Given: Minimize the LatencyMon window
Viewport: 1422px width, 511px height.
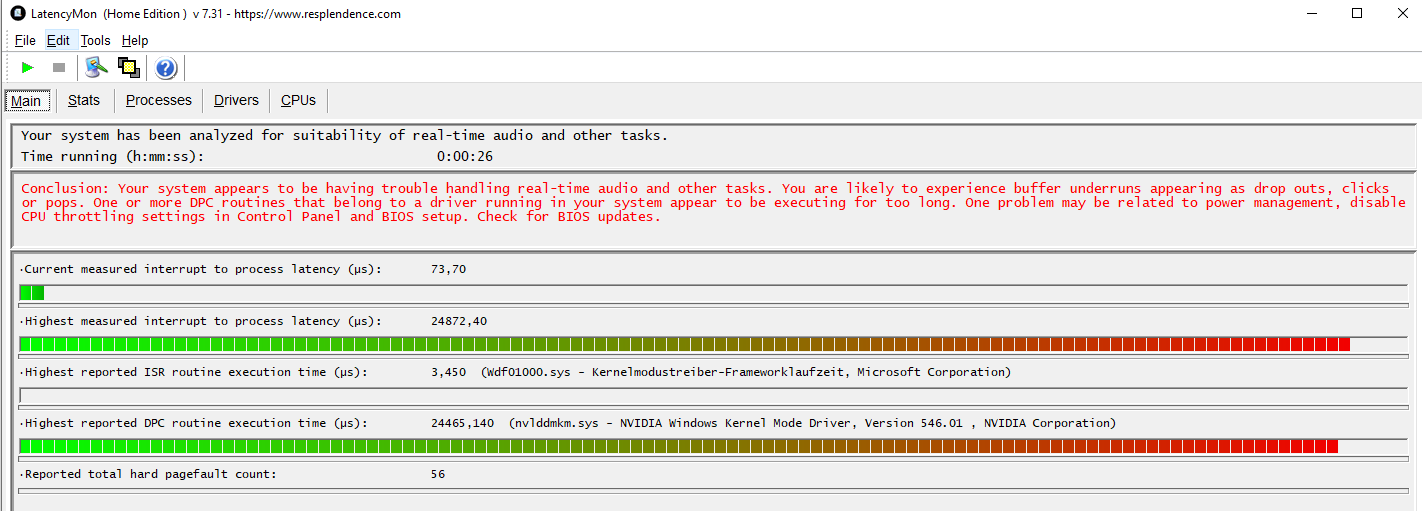Looking at the screenshot, I should pos(1311,13).
